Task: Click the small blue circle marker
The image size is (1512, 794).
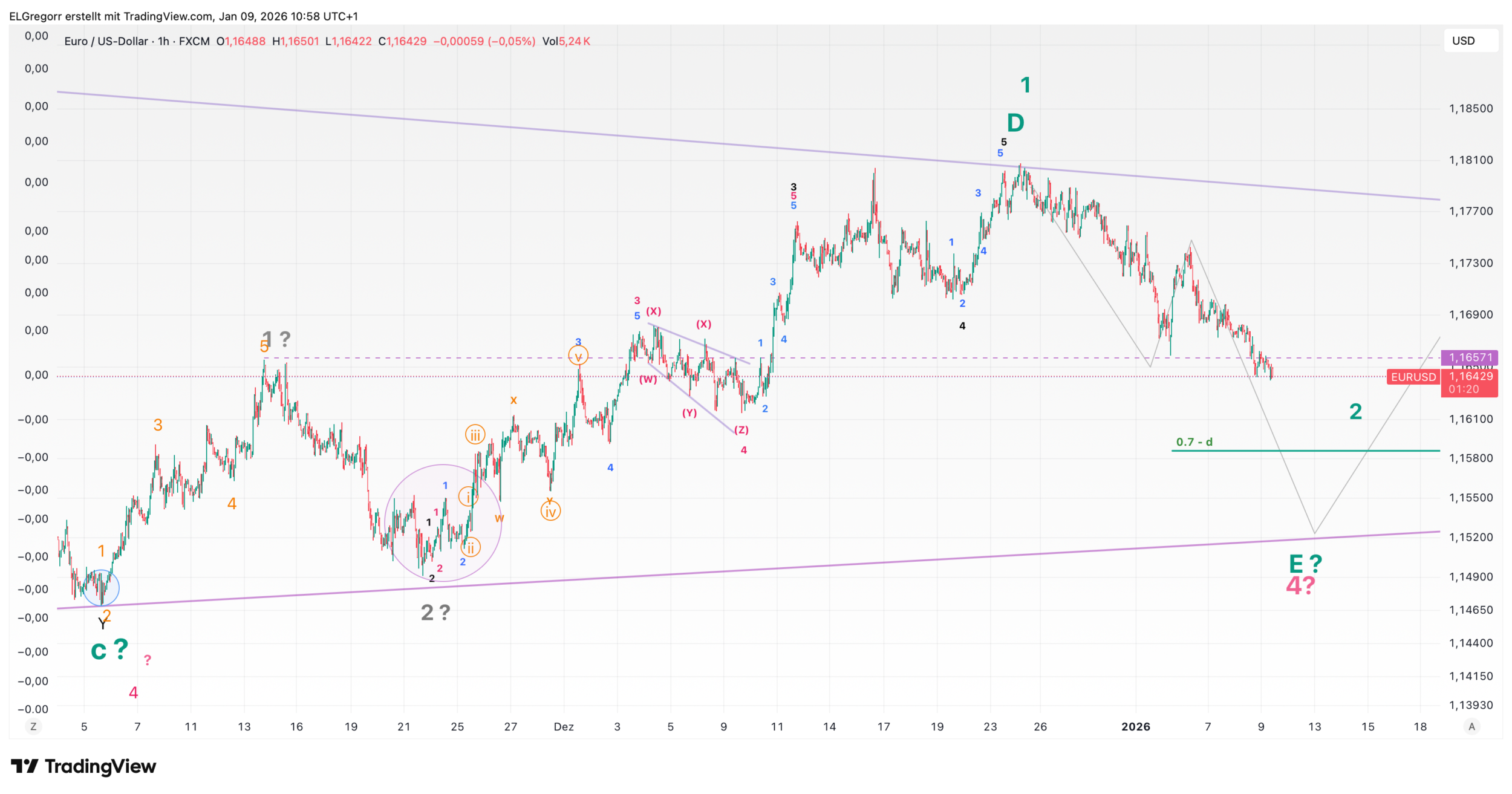Action: [101, 588]
